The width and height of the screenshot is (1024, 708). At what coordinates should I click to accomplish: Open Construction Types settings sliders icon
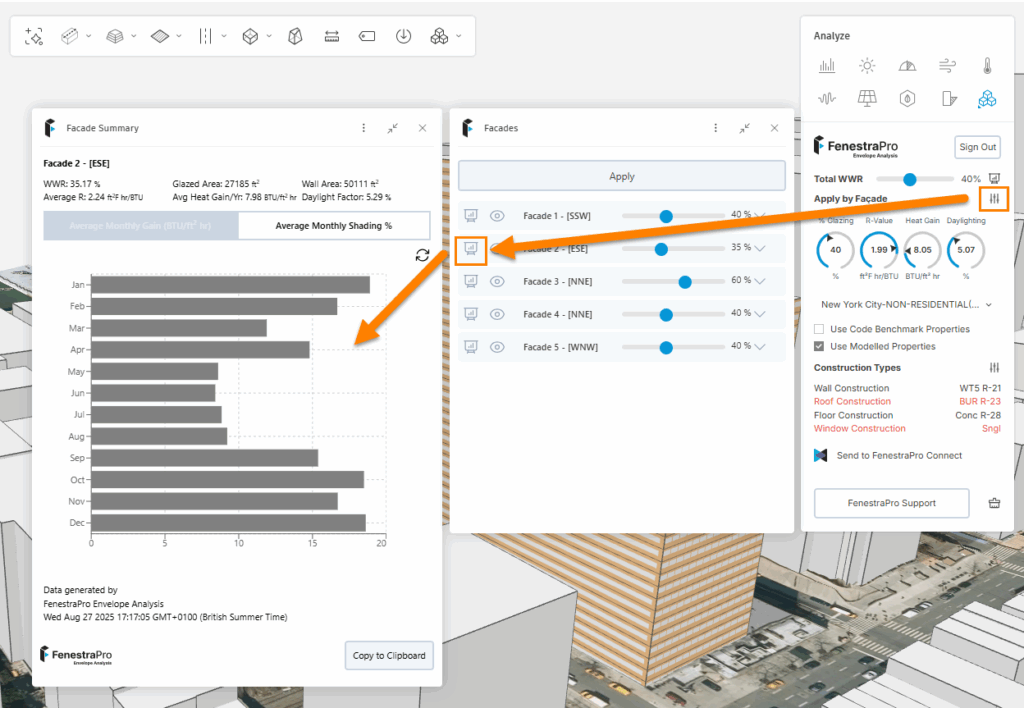pyautogui.click(x=994, y=368)
